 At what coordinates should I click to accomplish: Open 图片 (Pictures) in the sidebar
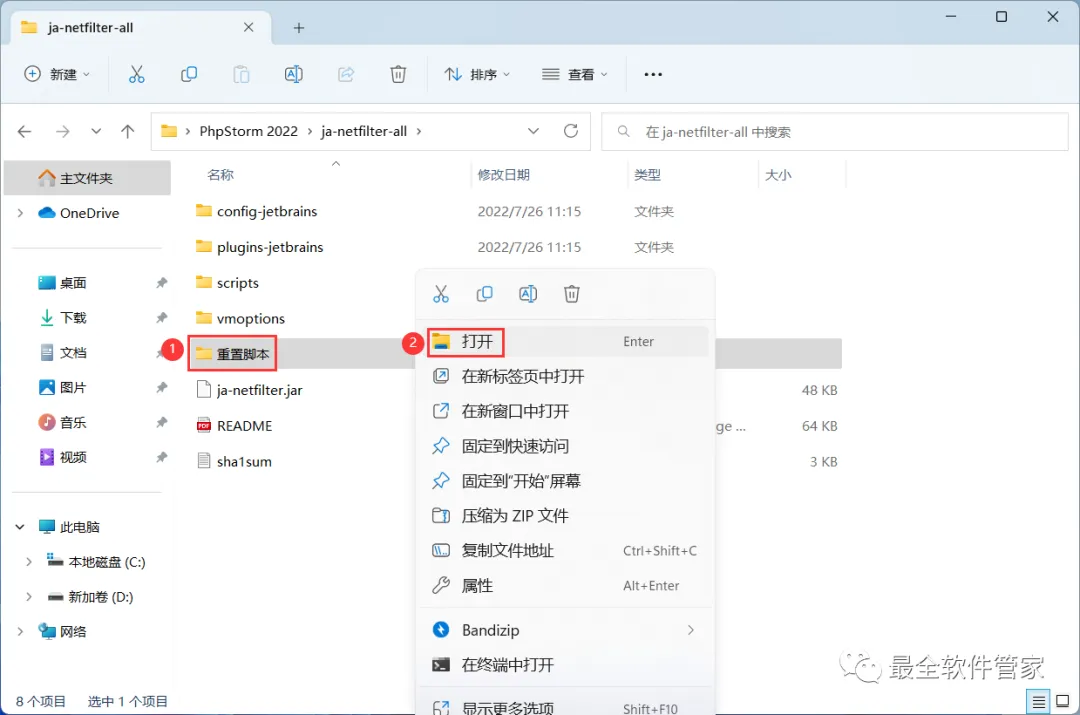coord(73,388)
